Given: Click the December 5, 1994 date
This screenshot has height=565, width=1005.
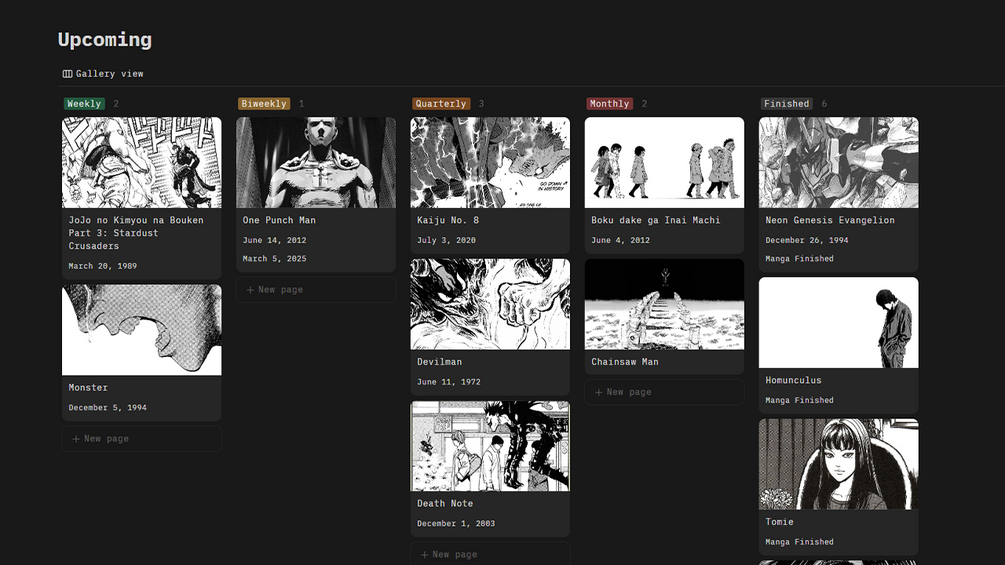Looking at the screenshot, I should point(108,407).
